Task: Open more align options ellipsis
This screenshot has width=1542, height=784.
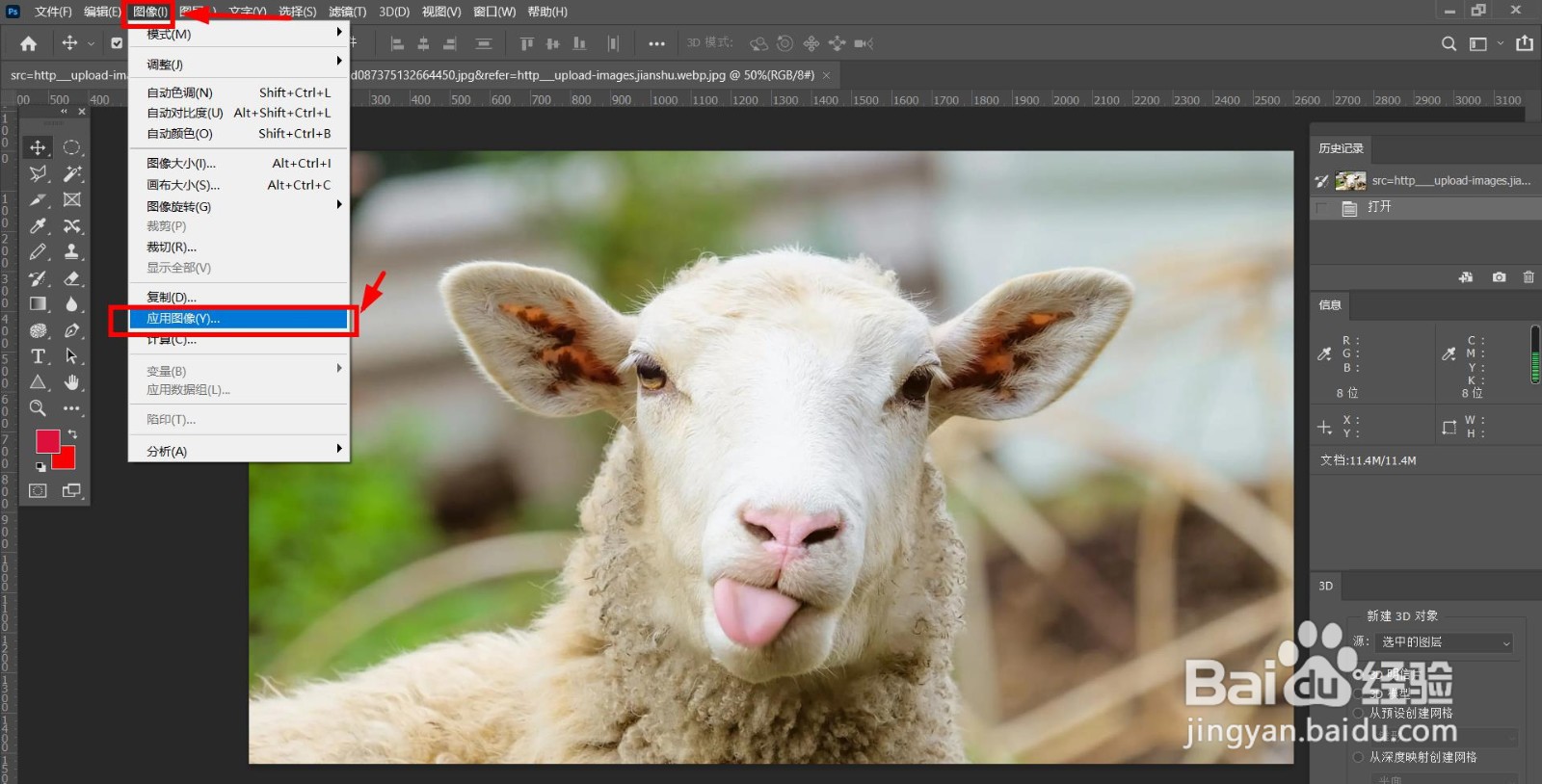Action: click(656, 43)
